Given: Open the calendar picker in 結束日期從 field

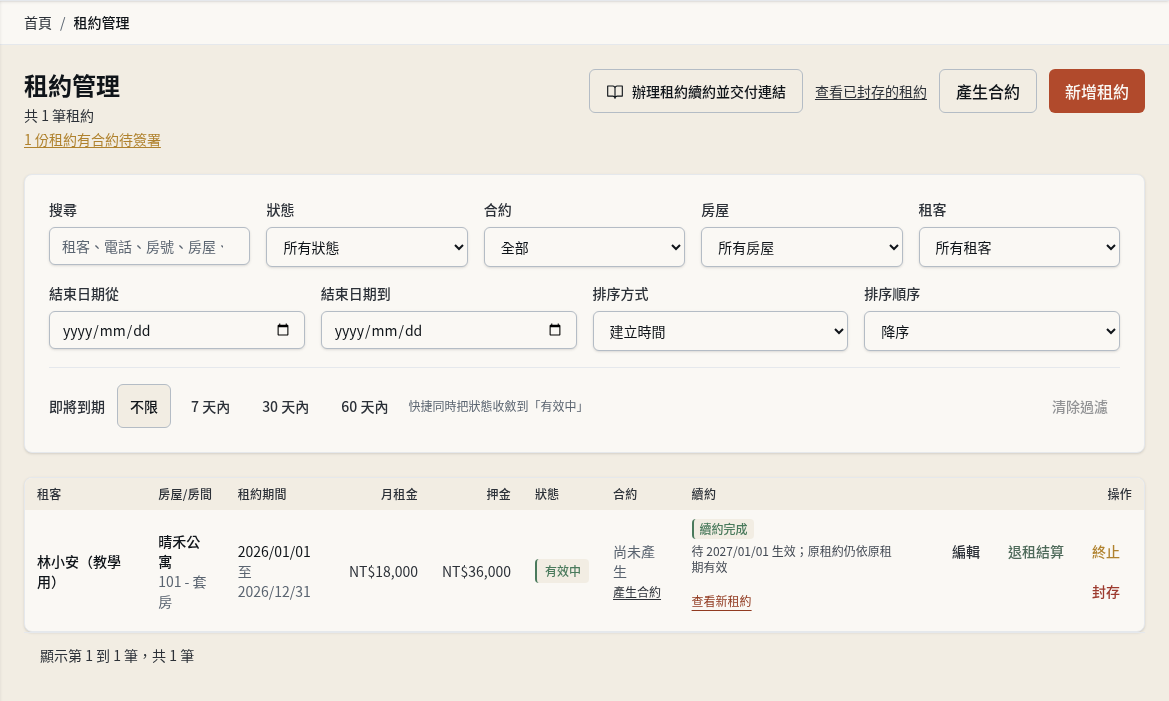Looking at the screenshot, I should (x=283, y=330).
